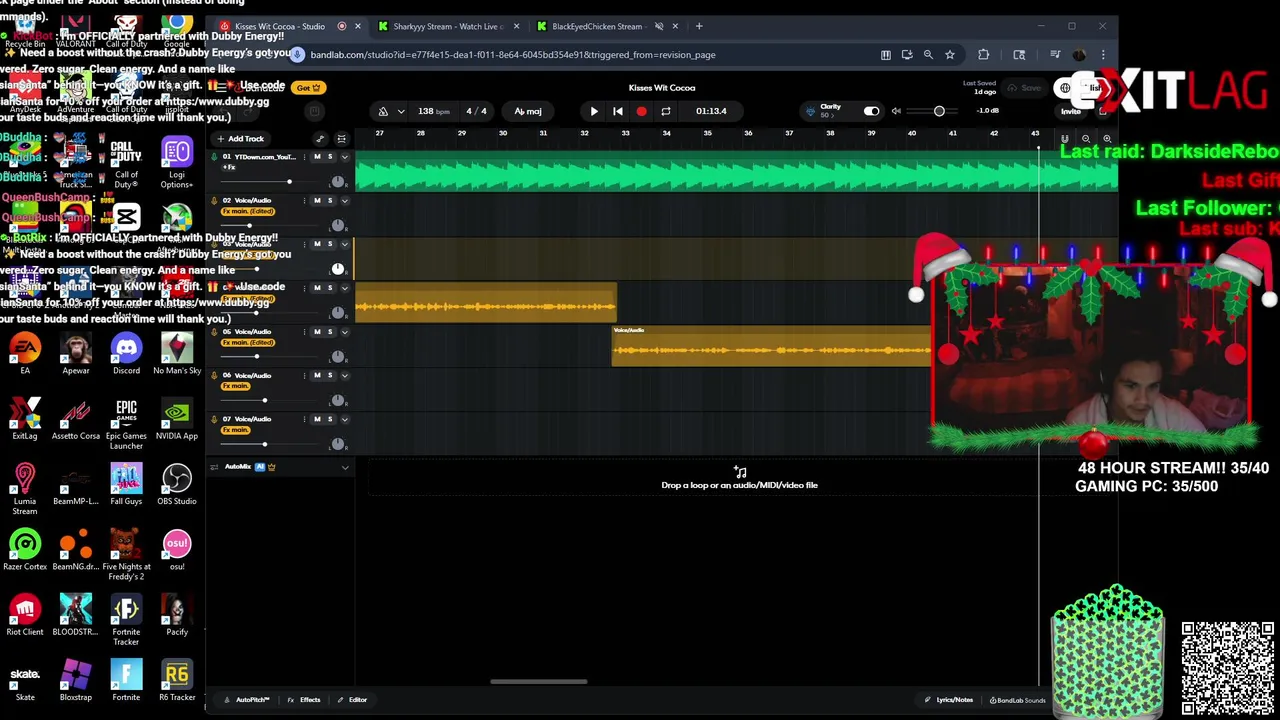This screenshot has width=1280, height=720.
Task: Click the Add Track button
Action: click(240, 139)
